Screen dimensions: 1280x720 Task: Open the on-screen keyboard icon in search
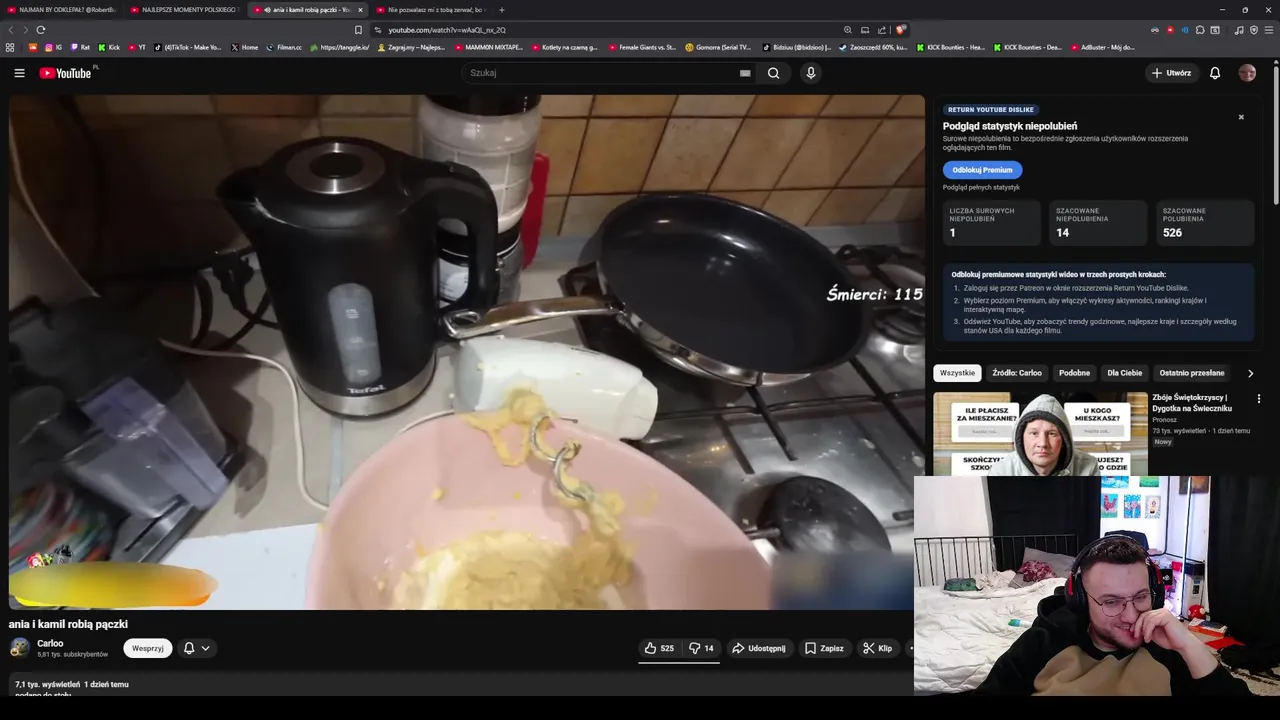(x=745, y=73)
